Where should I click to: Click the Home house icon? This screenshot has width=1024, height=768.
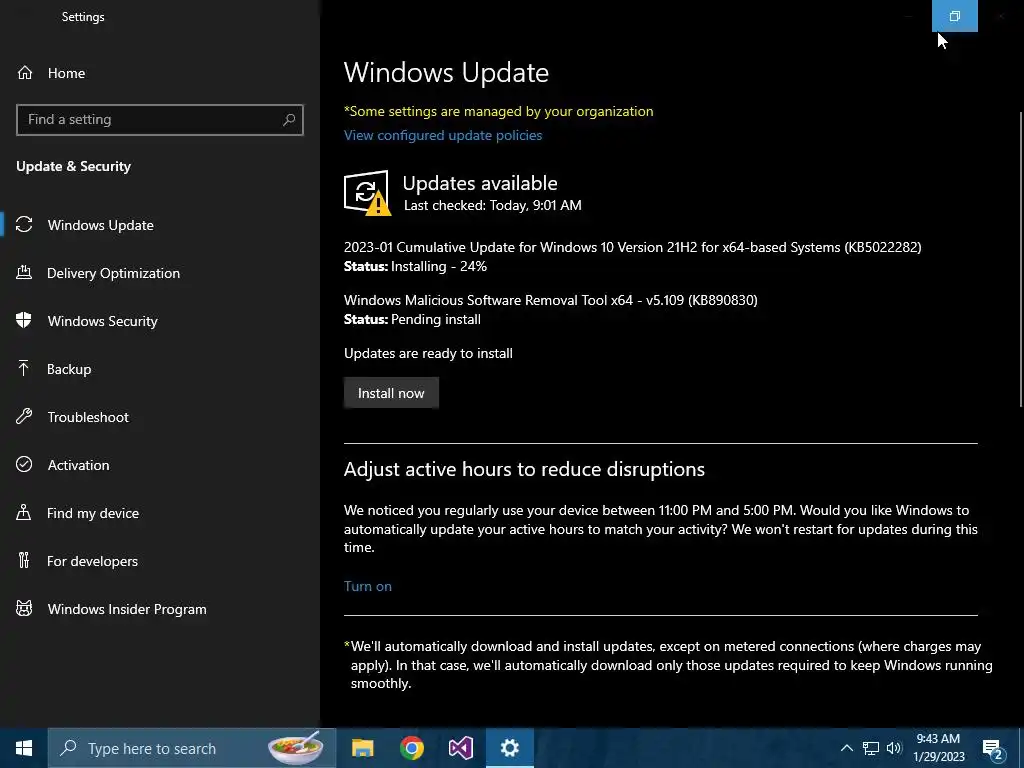[25, 73]
